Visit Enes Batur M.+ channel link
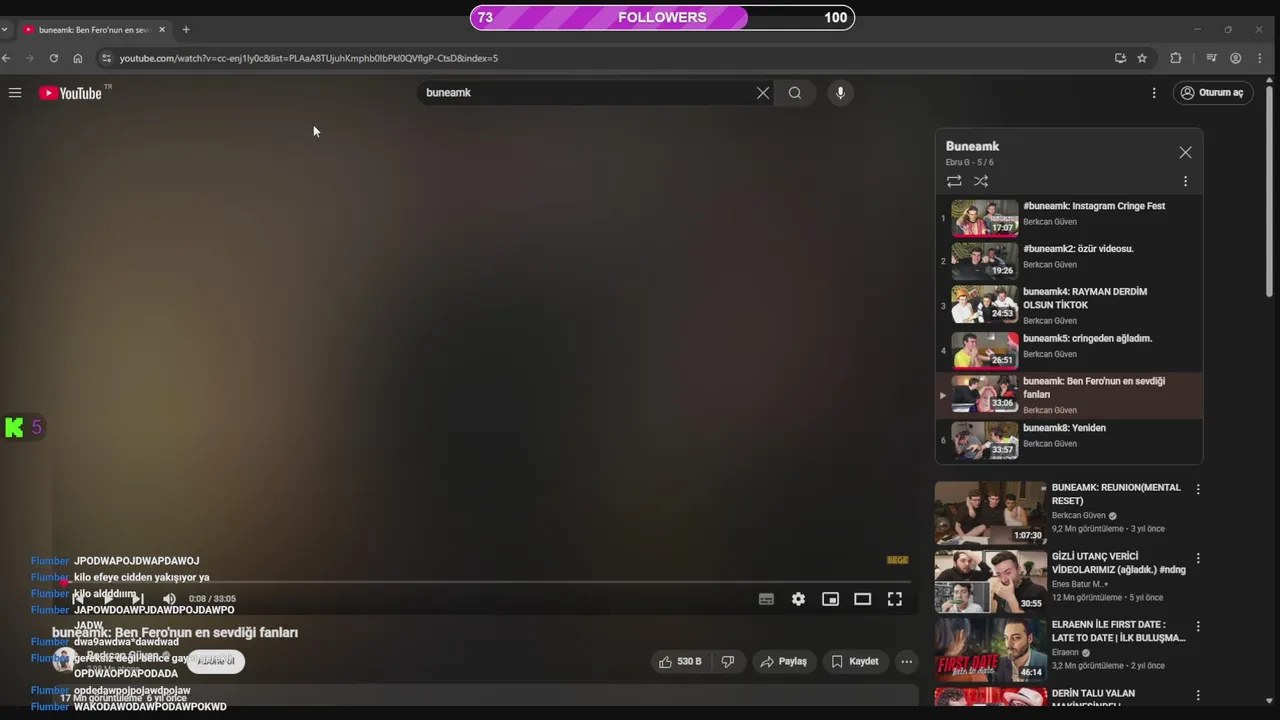Image resolution: width=1280 pixels, height=720 pixels. coord(1080,584)
